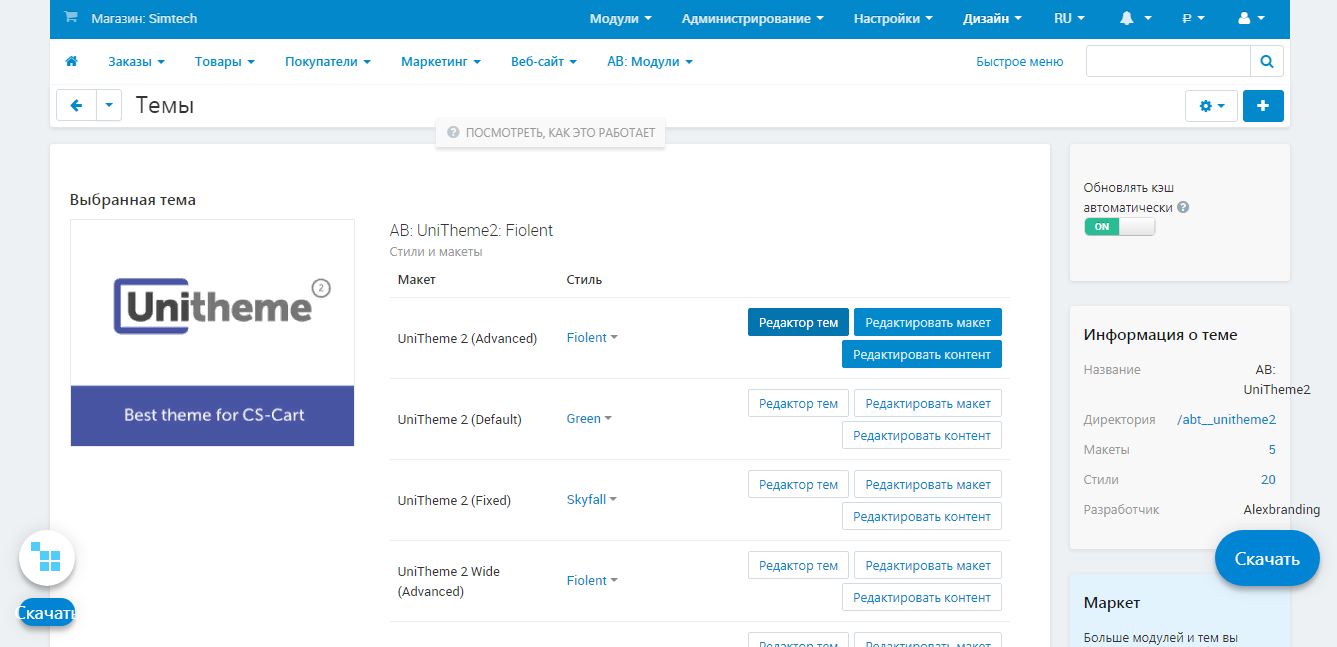
Task: Click the Быстрое меню link
Action: pos(1019,62)
